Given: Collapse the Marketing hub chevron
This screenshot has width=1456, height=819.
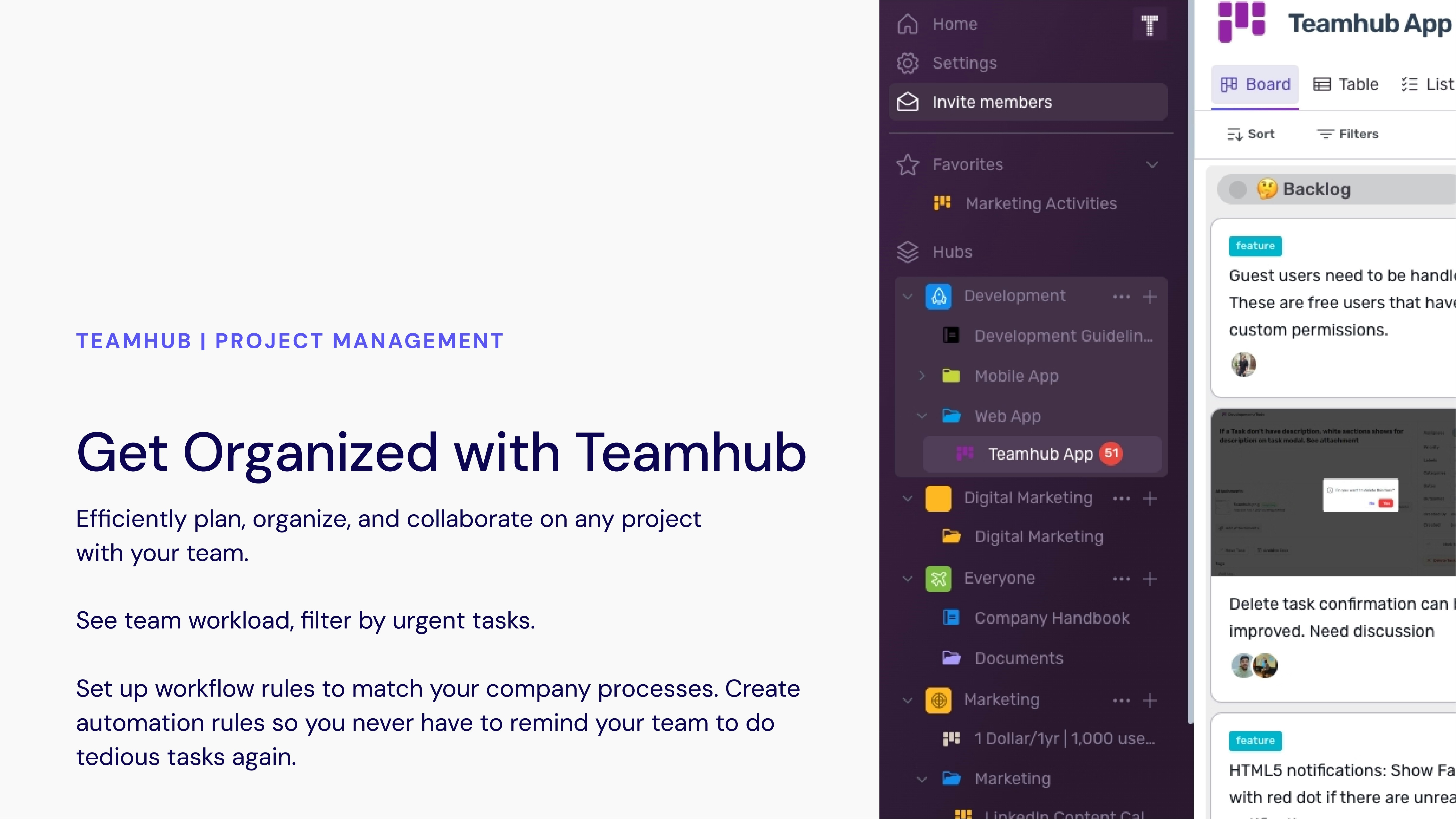Looking at the screenshot, I should (x=908, y=700).
